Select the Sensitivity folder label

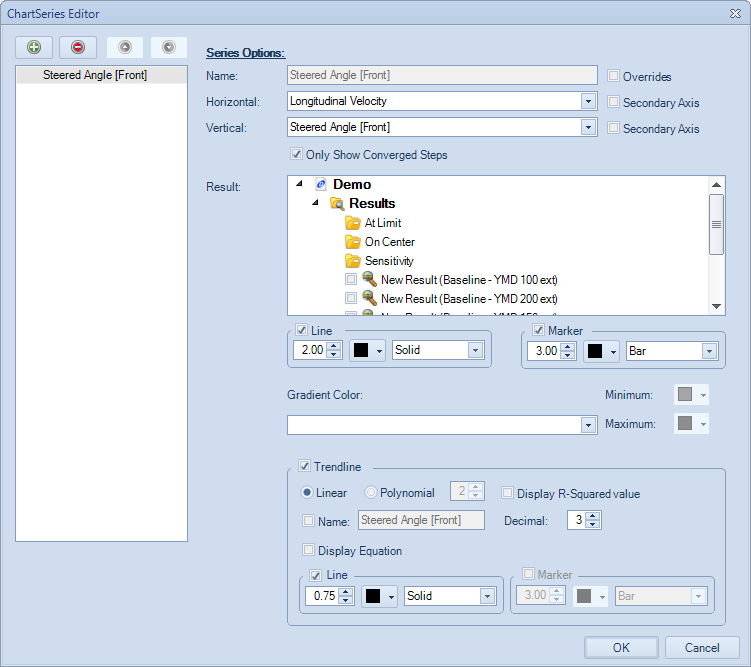(389, 261)
